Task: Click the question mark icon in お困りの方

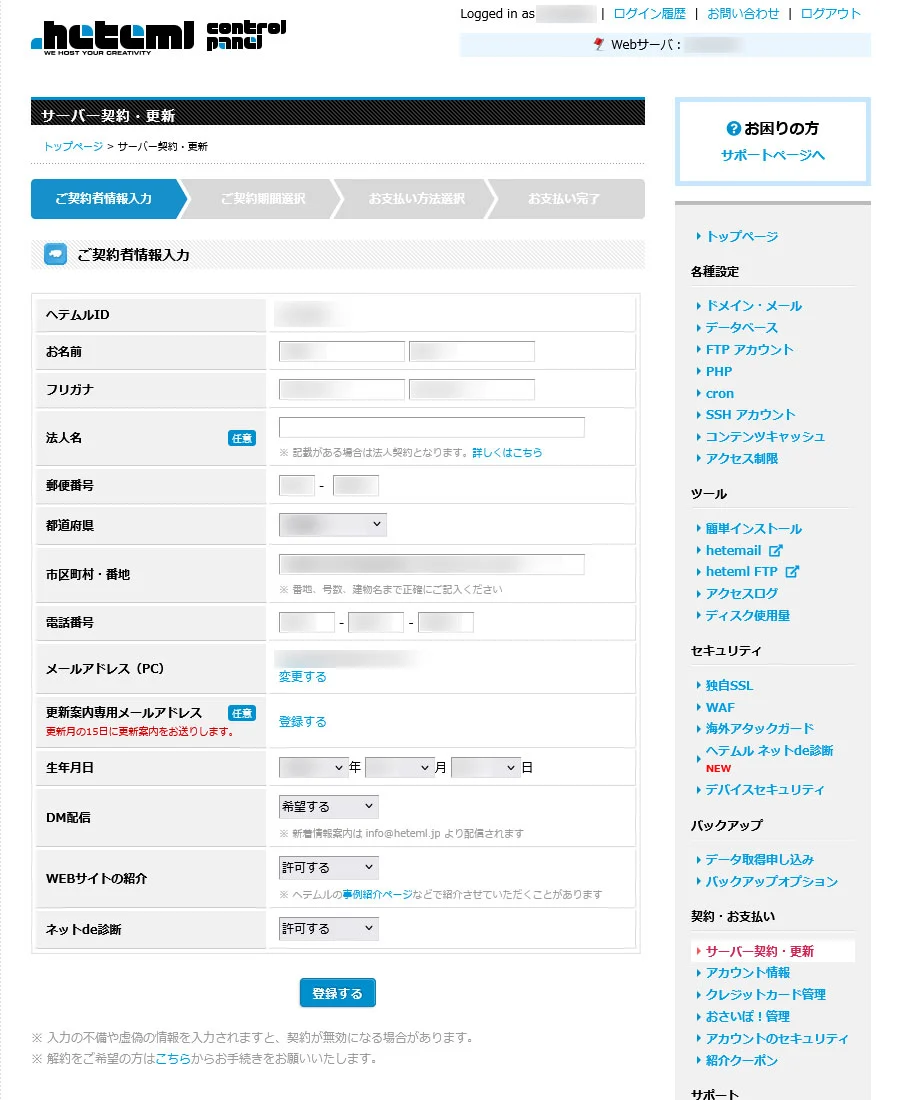Action: pyautogui.click(x=733, y=129)
